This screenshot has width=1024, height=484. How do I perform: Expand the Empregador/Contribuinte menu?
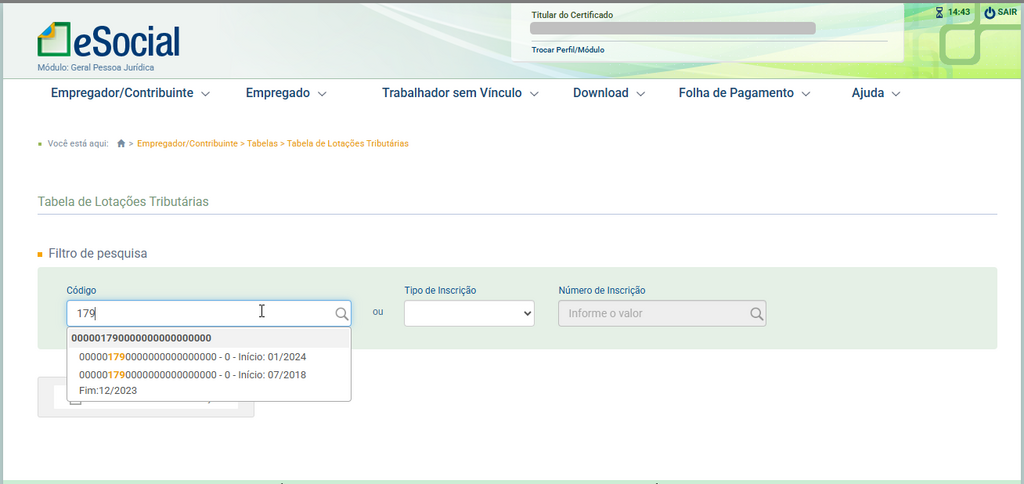coord(130,93)
